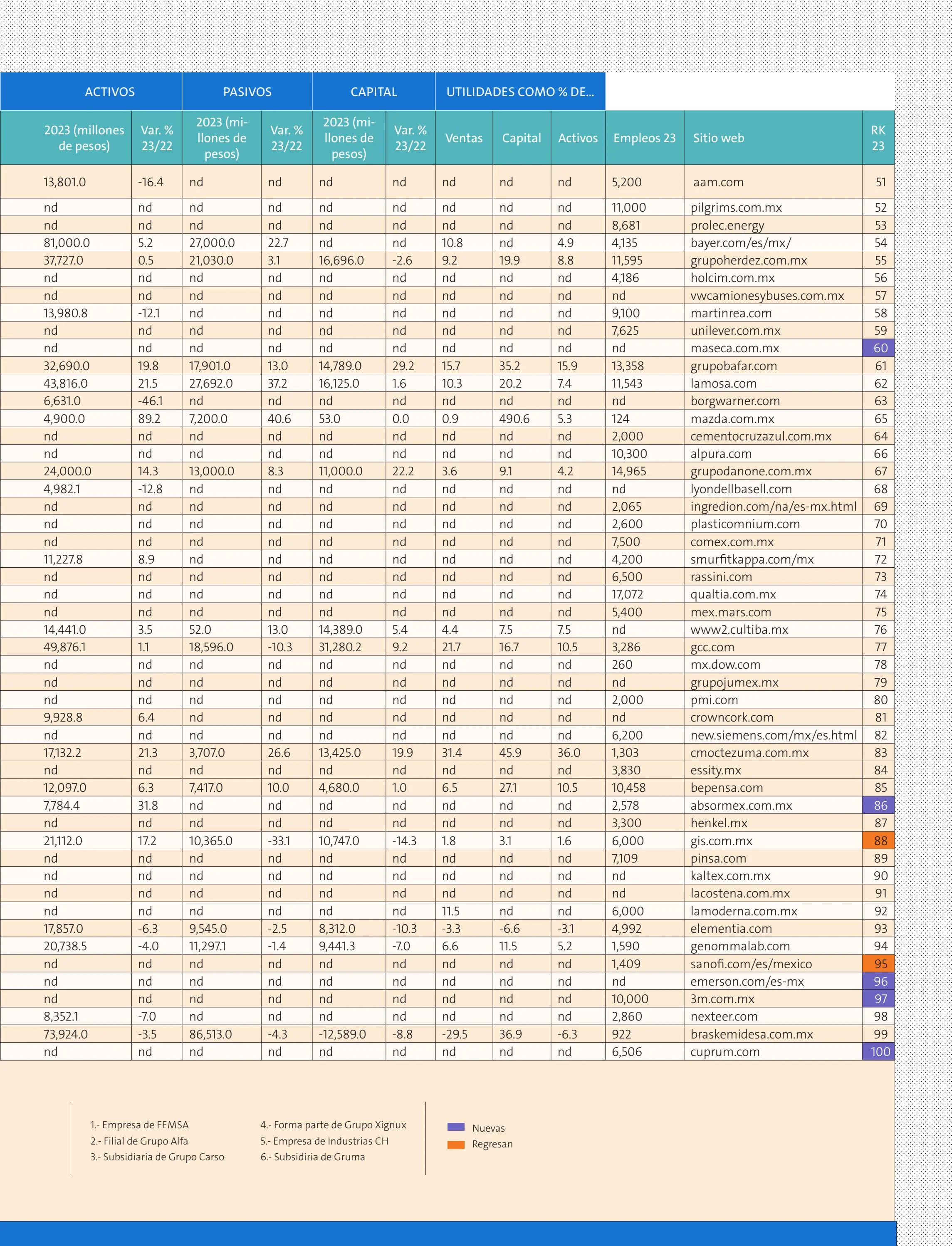The width and height of the screenshot is (952, 1246).
Task: Click the PASIVOS group header
Action: [247, 92]
